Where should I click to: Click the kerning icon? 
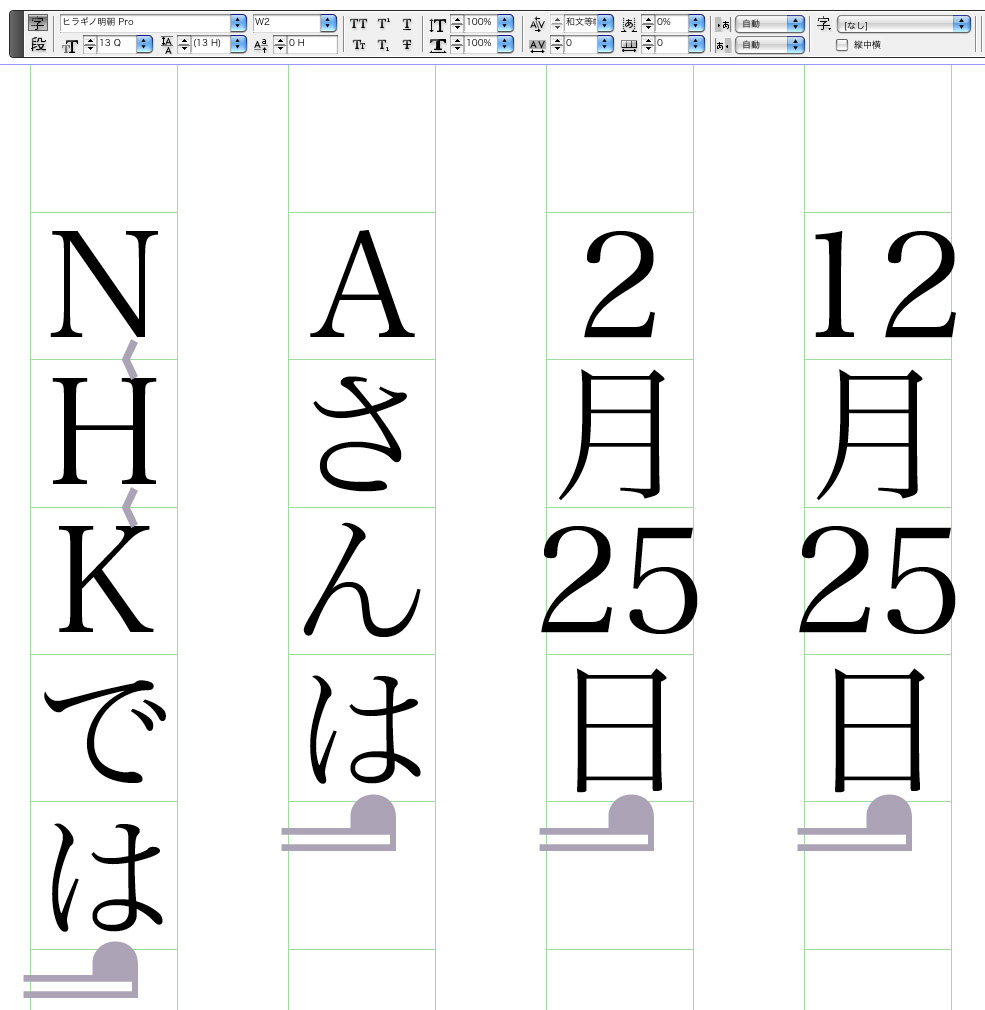[x=537, y=24]
